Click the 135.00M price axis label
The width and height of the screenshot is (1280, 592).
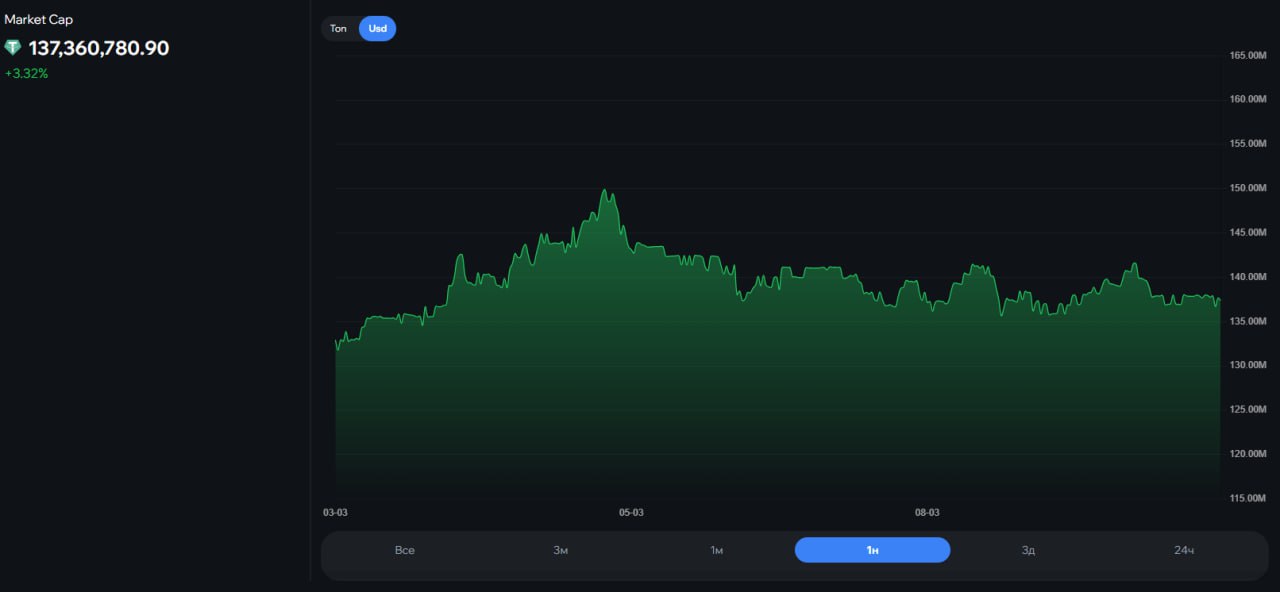tap(1247, 321)
